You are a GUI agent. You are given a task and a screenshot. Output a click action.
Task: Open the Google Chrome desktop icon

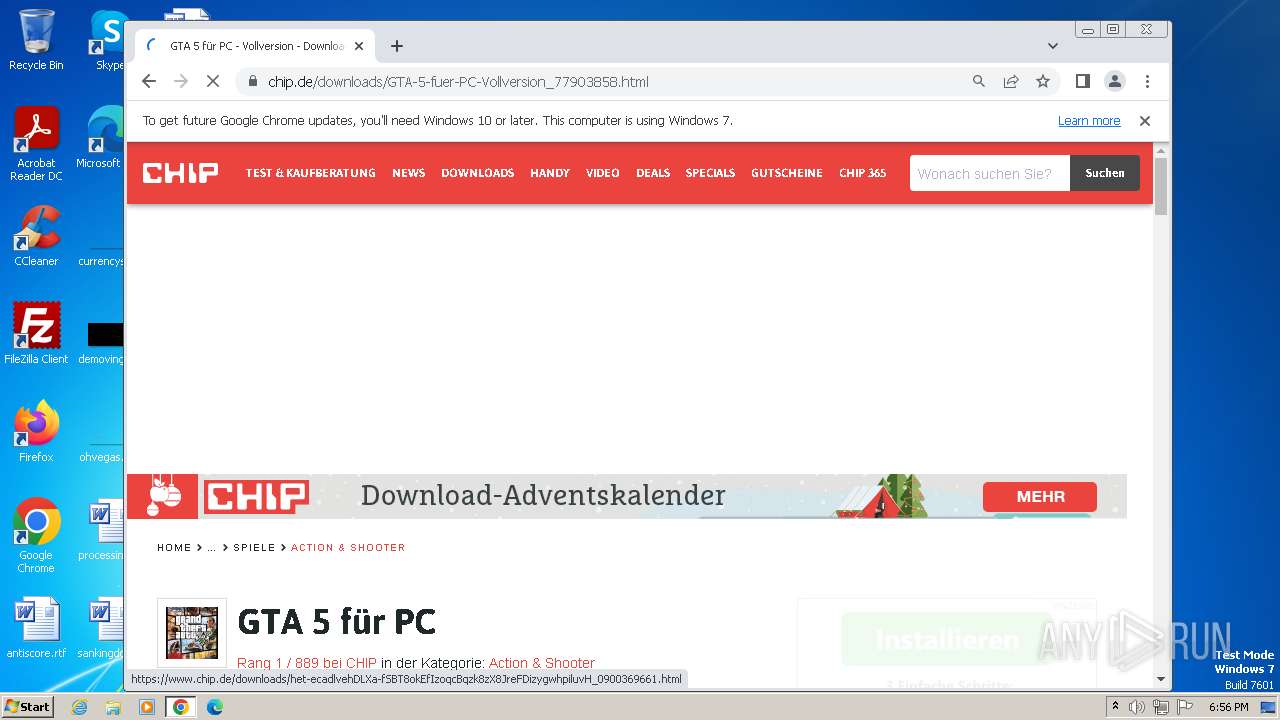(36, 535)
